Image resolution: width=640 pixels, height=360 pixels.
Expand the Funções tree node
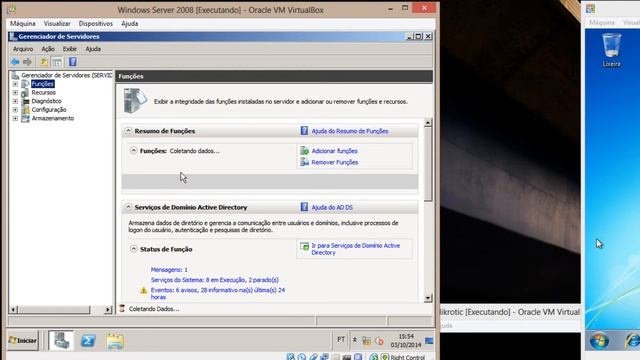coord(15,84)
